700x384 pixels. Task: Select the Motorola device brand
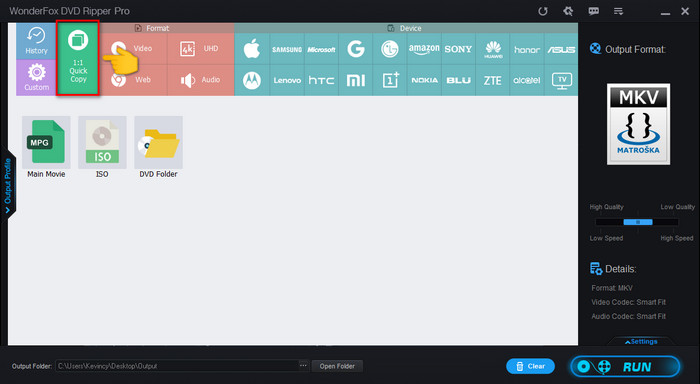[252, 80]
